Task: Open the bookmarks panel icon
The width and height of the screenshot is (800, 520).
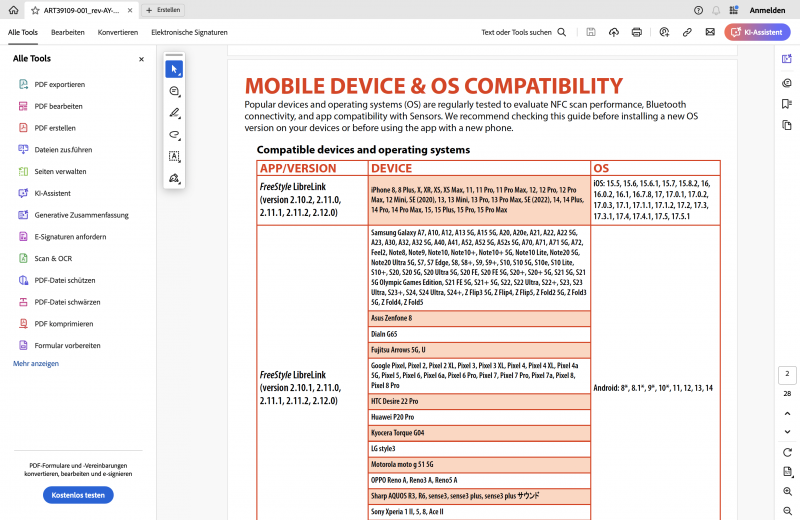Action: 787,104
